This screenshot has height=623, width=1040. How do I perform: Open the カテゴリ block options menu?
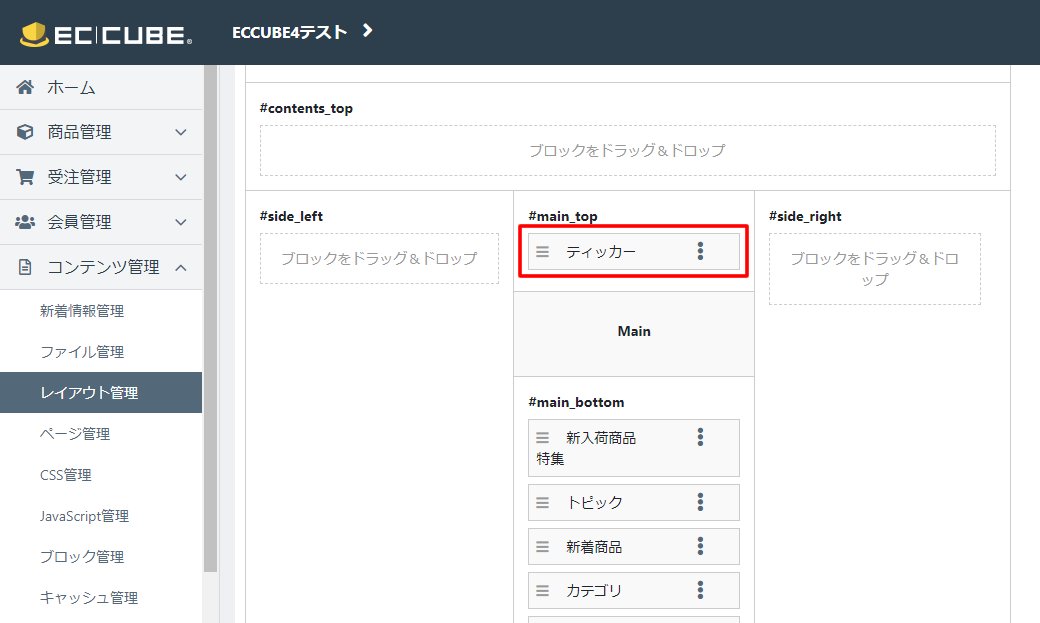(x=700, y=590)
